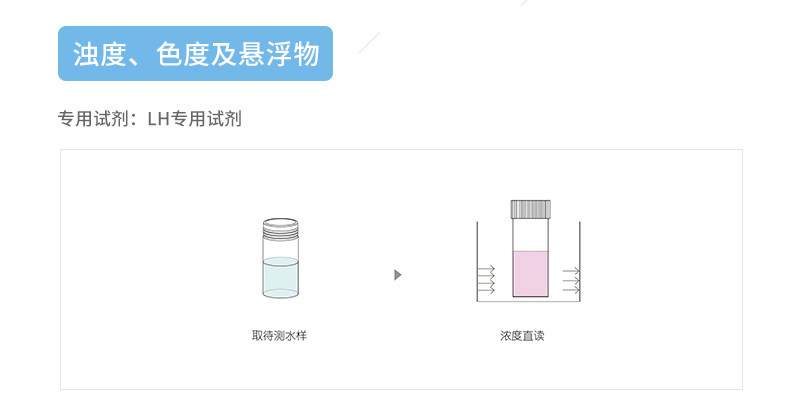This screenshot has width=800, height=410.
Task: Pick the pink liquid color in the cuvette
Action: 530,274
